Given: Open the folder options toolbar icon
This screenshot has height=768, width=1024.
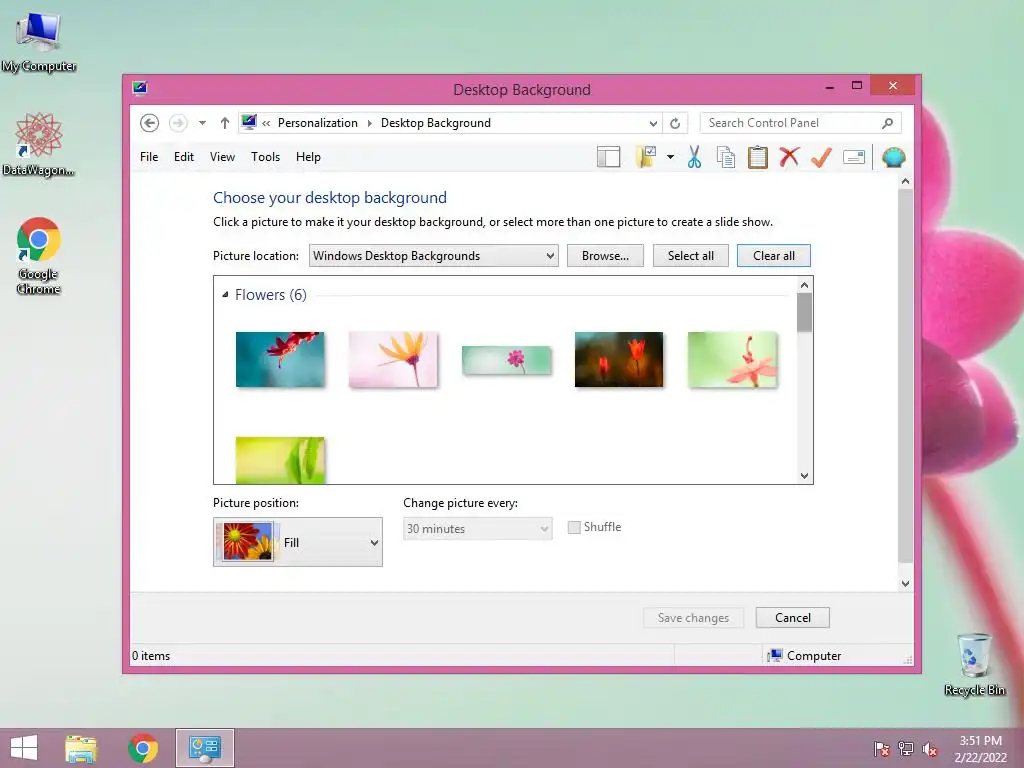Looking at the screenshot, I should (647, 157).
